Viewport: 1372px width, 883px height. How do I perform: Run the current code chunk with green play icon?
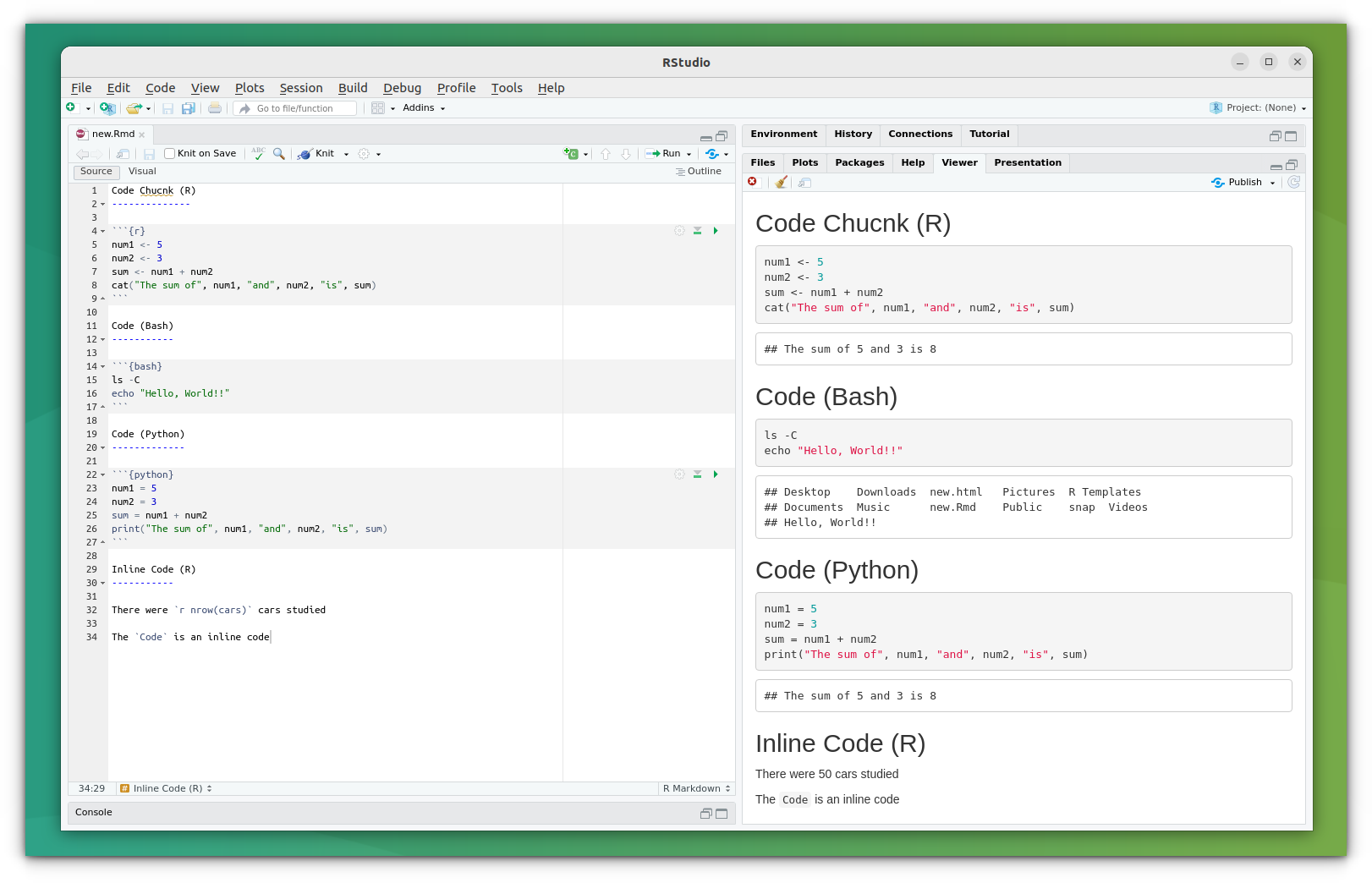click(716, 230)
